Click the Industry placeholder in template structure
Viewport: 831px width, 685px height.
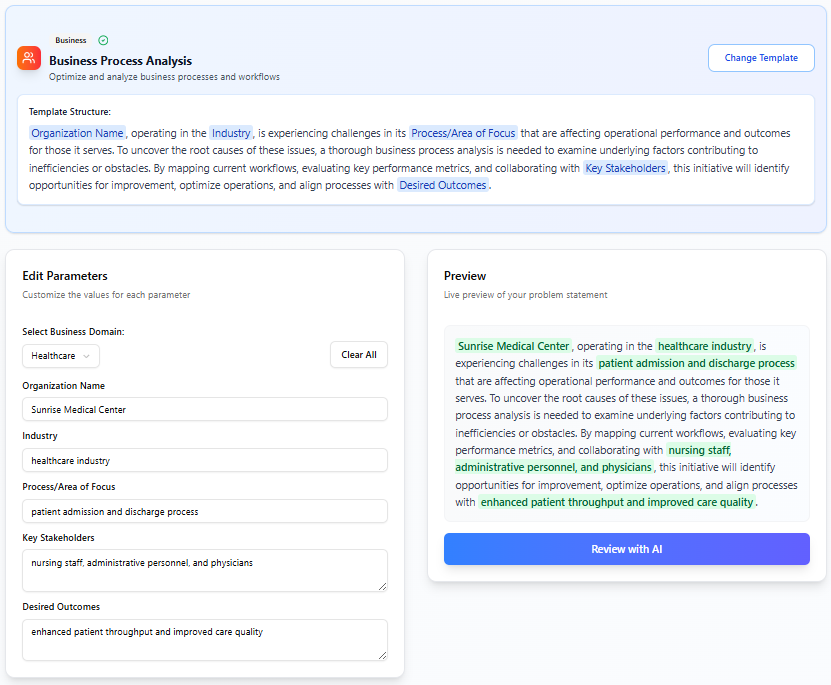231,133
